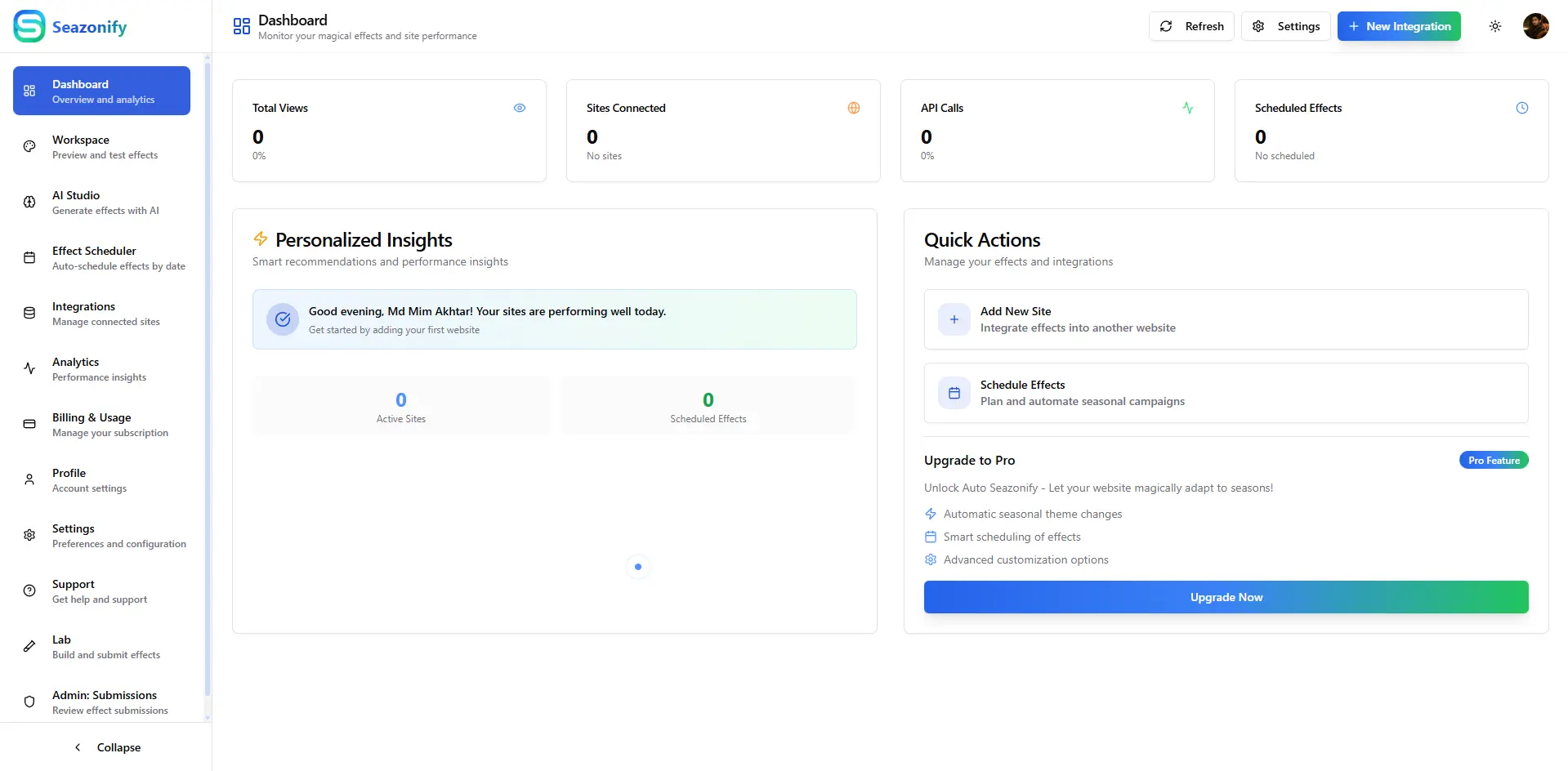Click Schedule Effects quick action
Screen dimensions: 1568x771
click(1226, 393)
